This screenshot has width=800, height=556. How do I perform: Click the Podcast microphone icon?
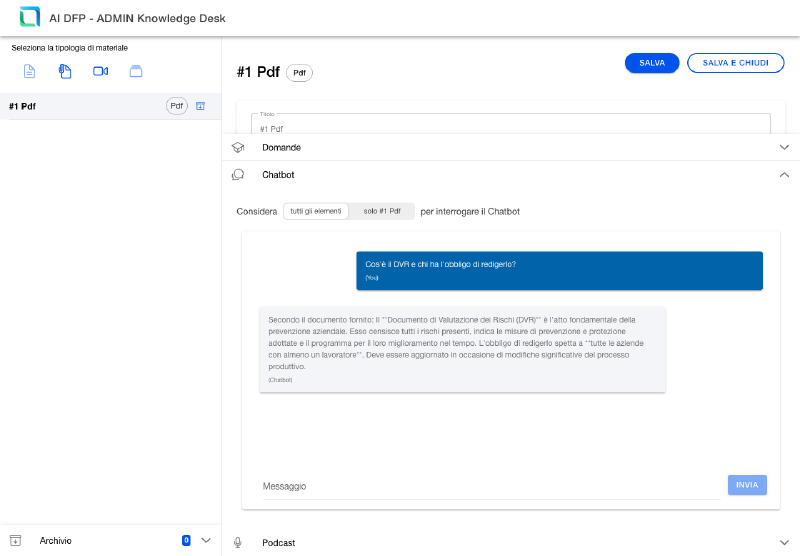tap(238, 543)
